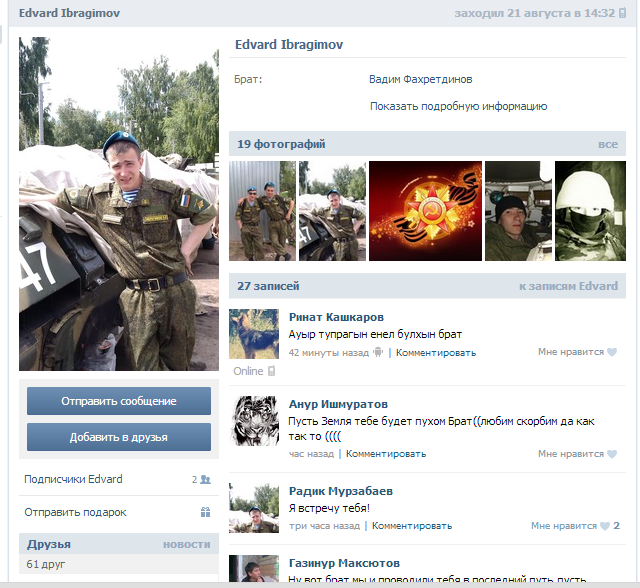Open the red star order thumbnail

click(425, 211)
